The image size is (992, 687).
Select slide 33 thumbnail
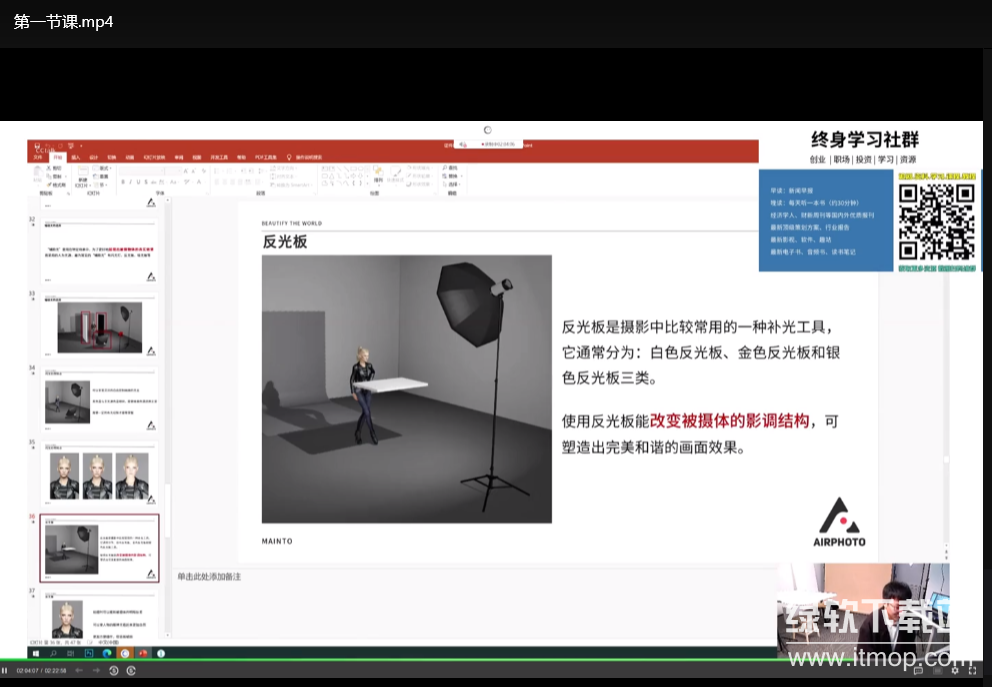coord(98,327)
